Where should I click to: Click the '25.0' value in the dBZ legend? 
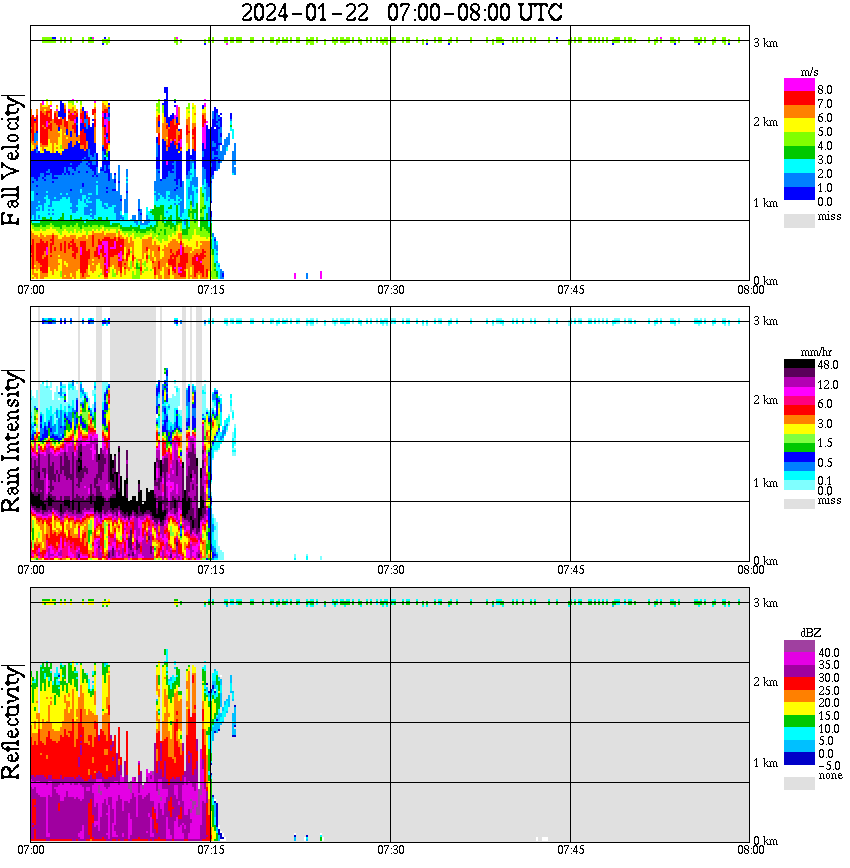click(x=828, y=691)
